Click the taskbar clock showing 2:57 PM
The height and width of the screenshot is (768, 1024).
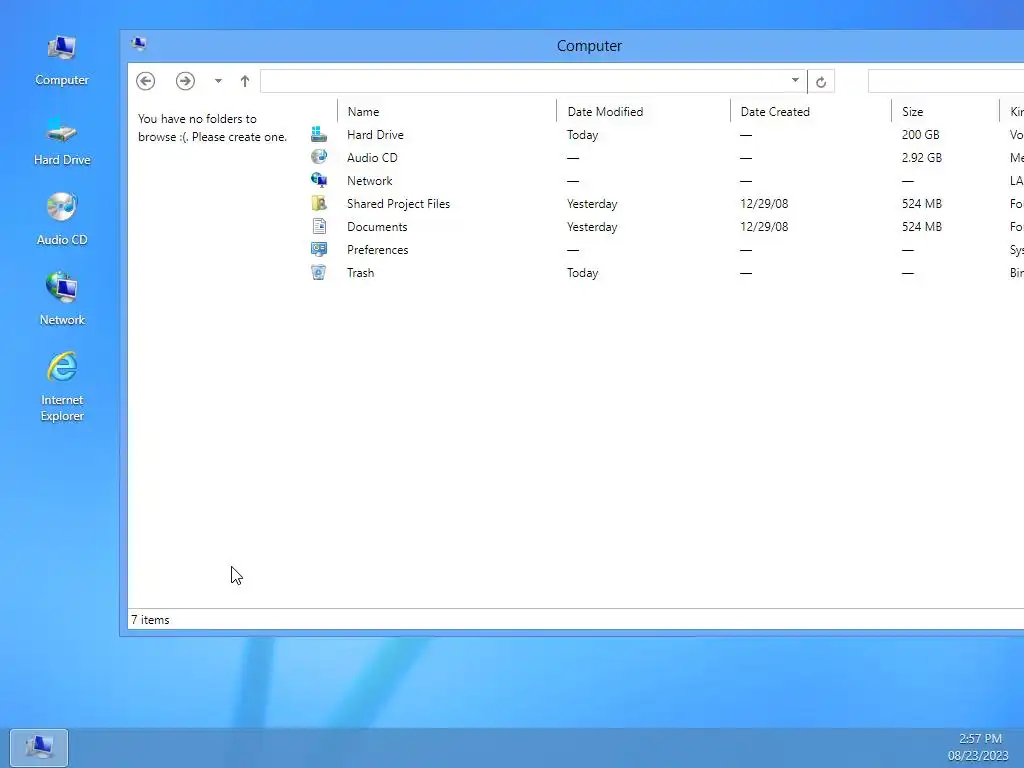[x=980, y=739]
